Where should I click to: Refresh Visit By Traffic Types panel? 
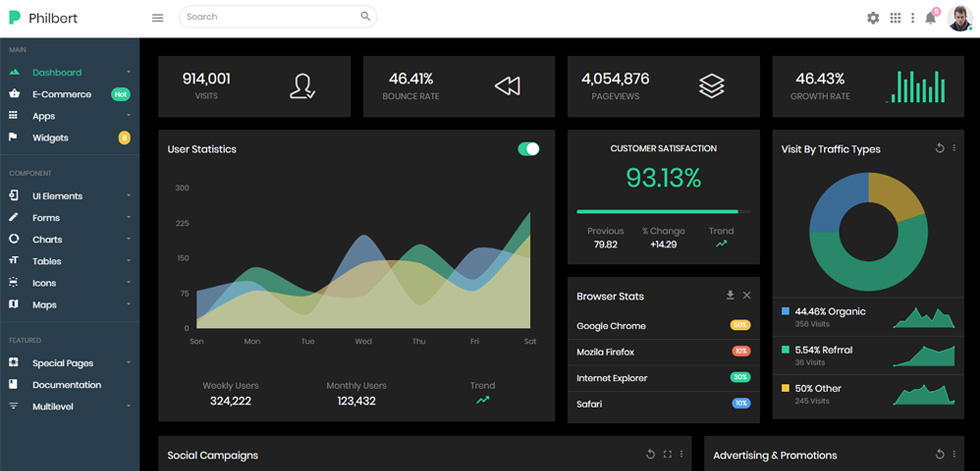[x=939, y=148]
